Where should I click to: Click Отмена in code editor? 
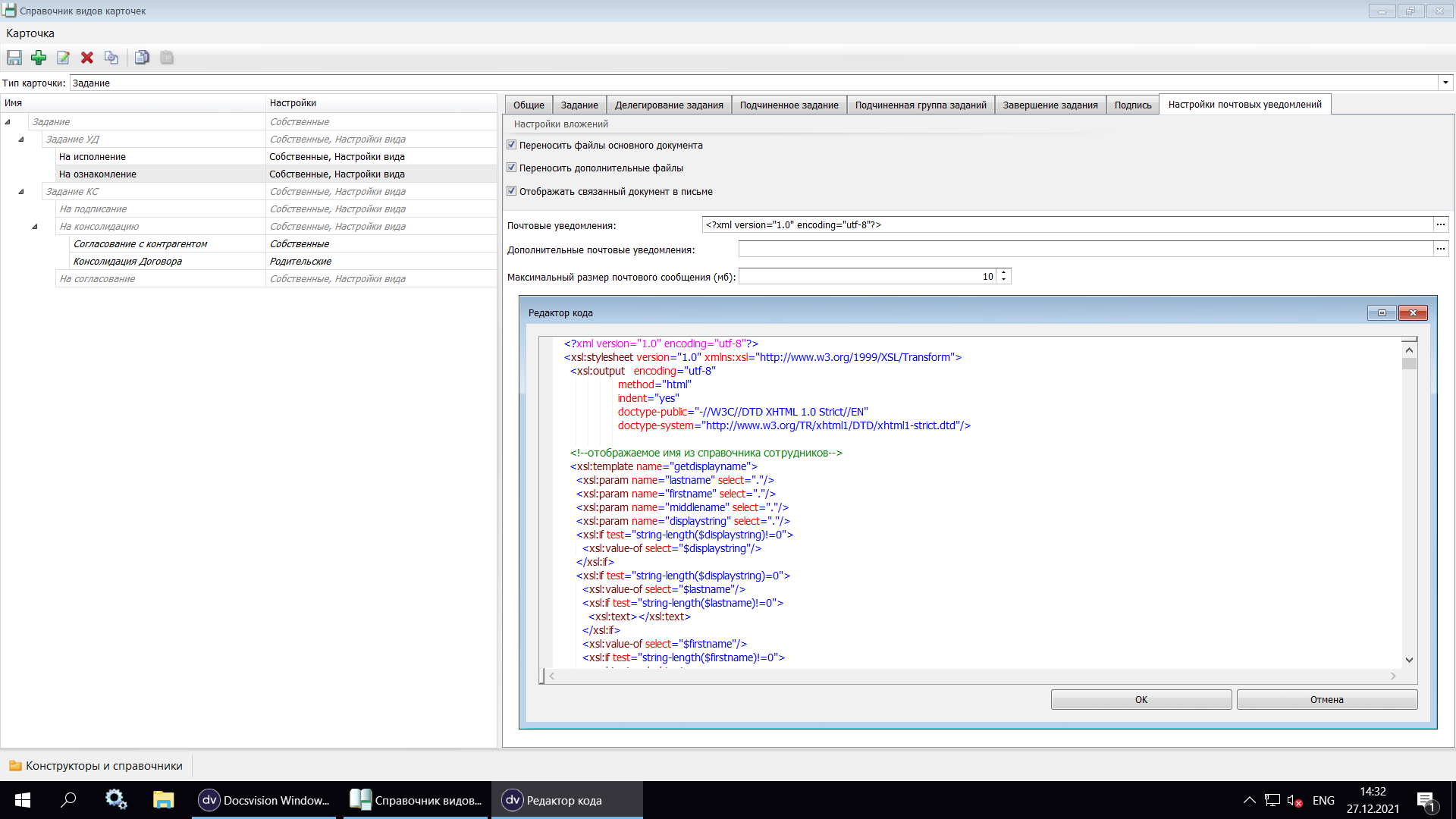pos(1327,699)
